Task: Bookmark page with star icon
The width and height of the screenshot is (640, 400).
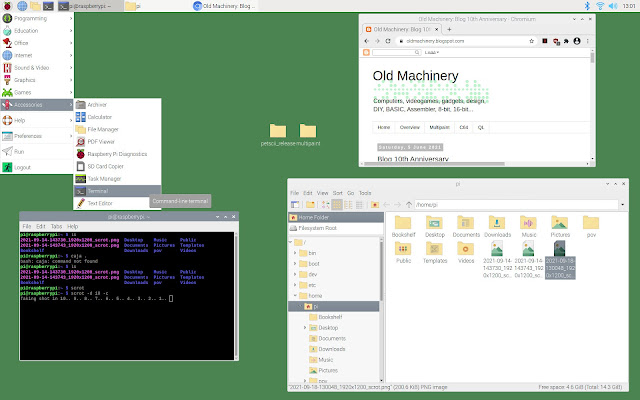Action: (x=531, y=41)
